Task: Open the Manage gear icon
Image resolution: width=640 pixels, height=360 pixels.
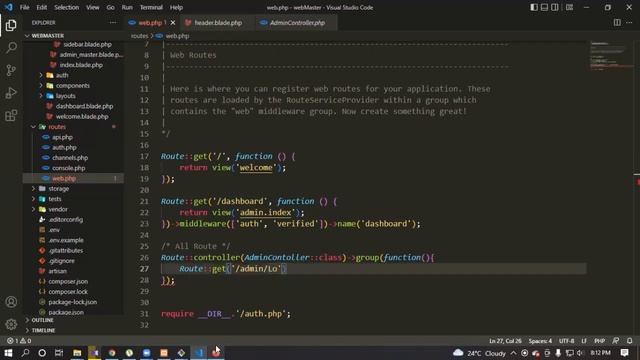Action: tap(11, 324)
